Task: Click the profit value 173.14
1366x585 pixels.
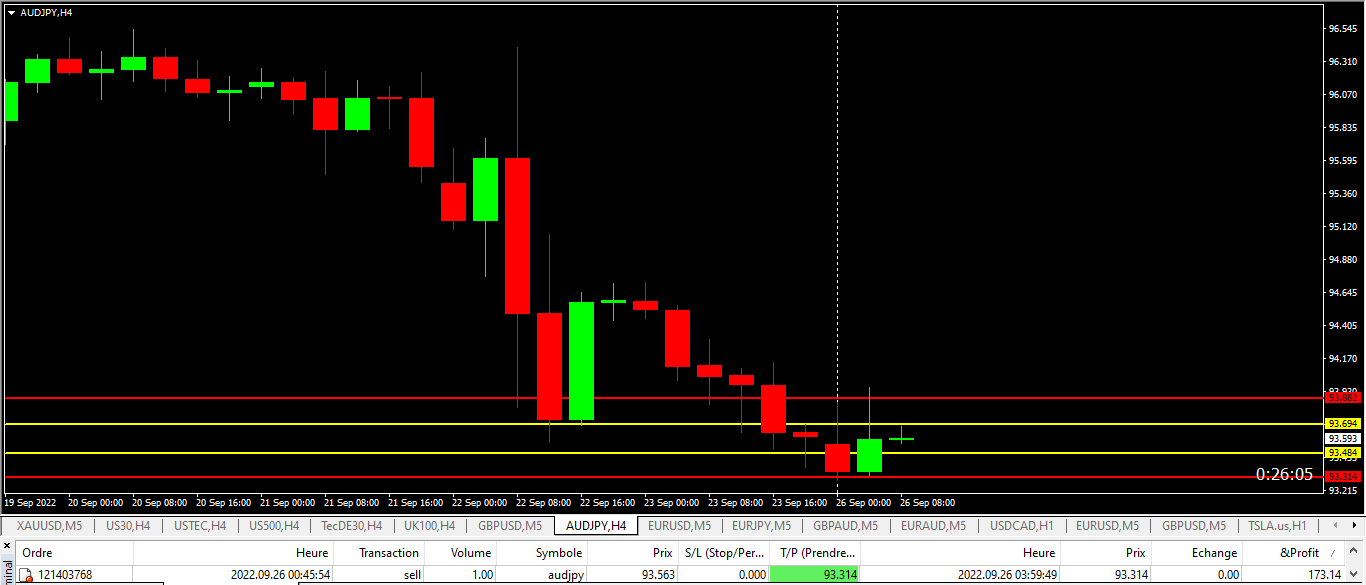Action: tap(1323, 575)
